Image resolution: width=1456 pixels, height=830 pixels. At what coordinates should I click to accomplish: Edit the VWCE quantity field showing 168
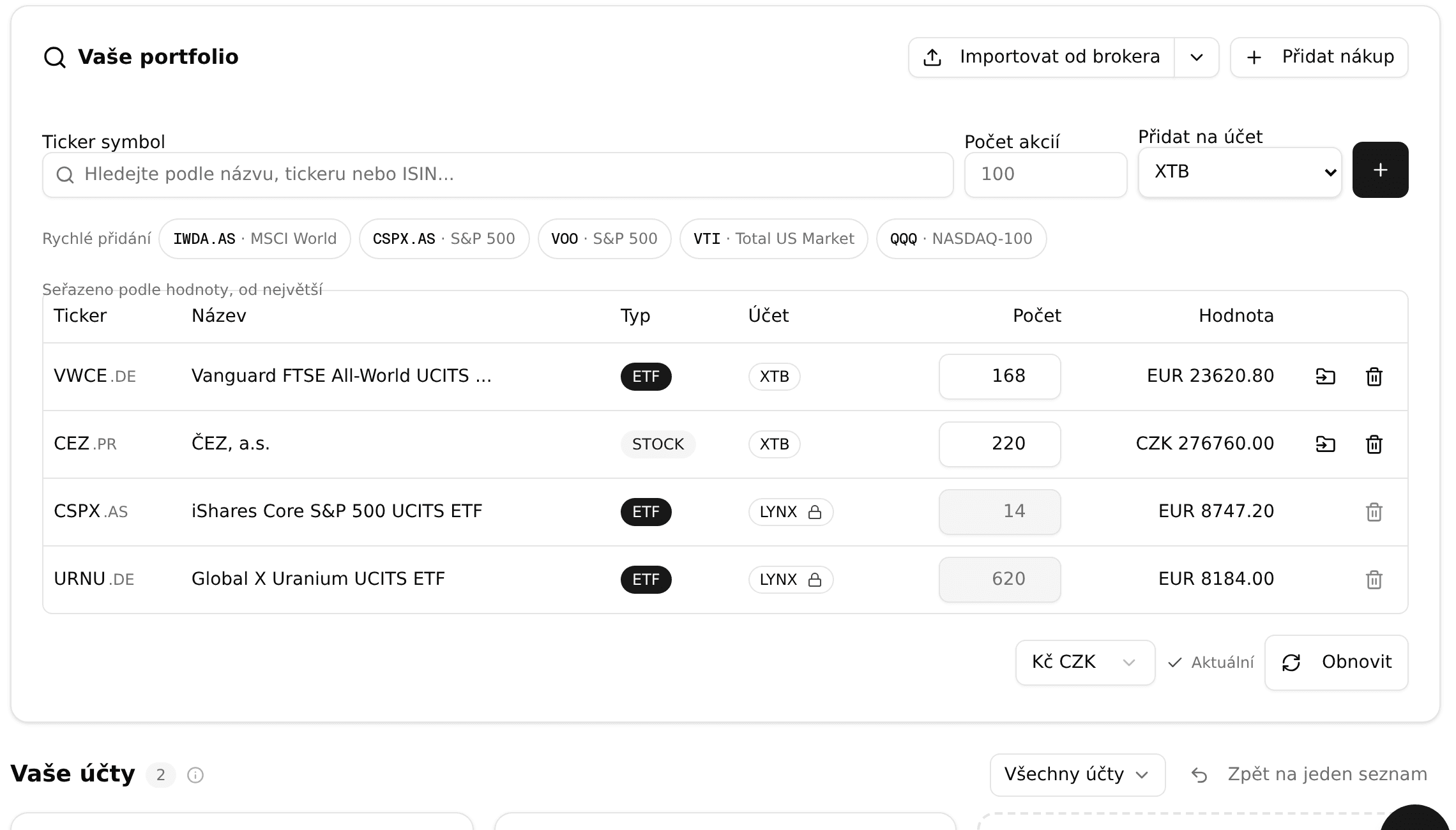tap(1000, 377)
